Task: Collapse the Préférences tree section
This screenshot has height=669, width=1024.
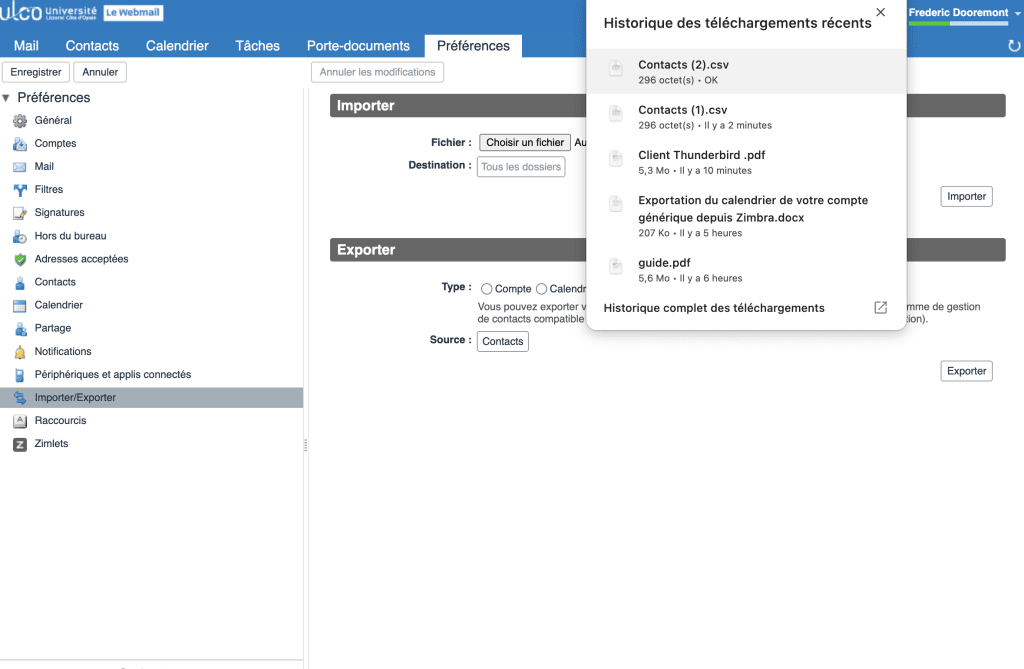Action: coord(7,98)
